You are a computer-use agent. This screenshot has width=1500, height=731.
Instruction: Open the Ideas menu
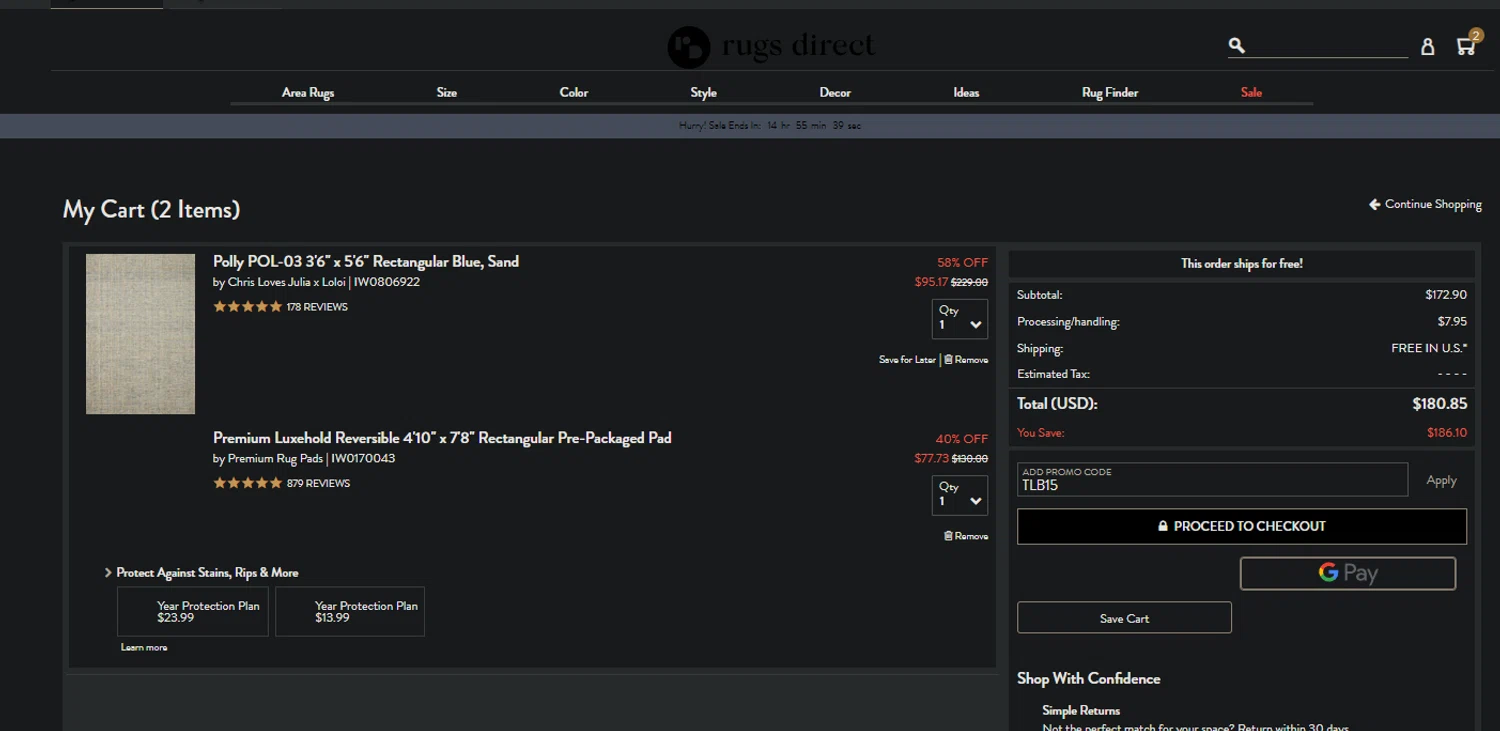click(x=966, y=92)
